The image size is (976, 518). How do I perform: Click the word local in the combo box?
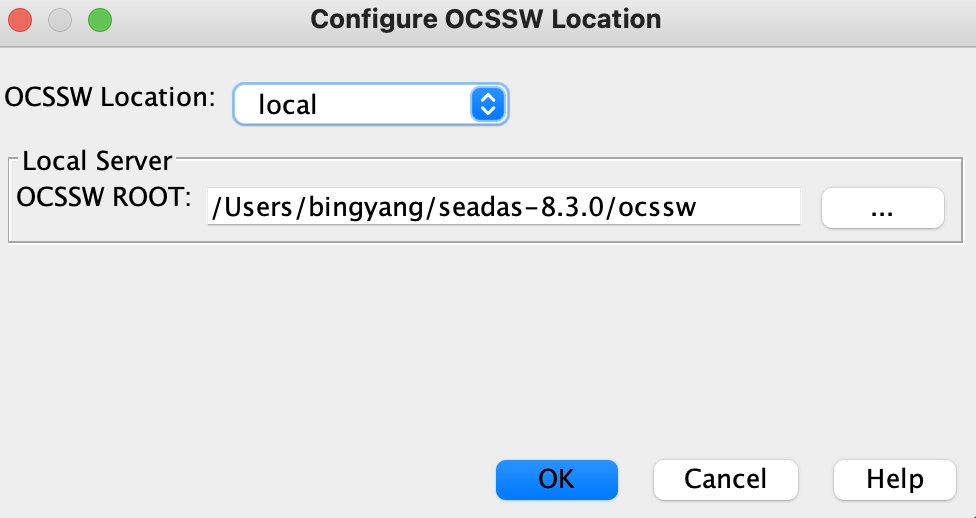coord(288,105)
